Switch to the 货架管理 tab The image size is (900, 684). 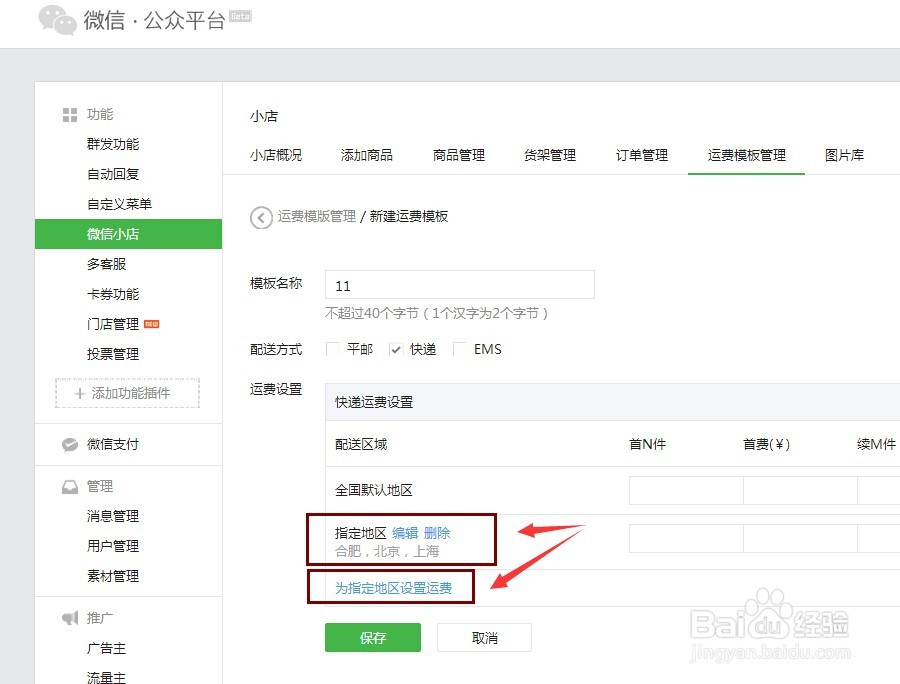550,155
